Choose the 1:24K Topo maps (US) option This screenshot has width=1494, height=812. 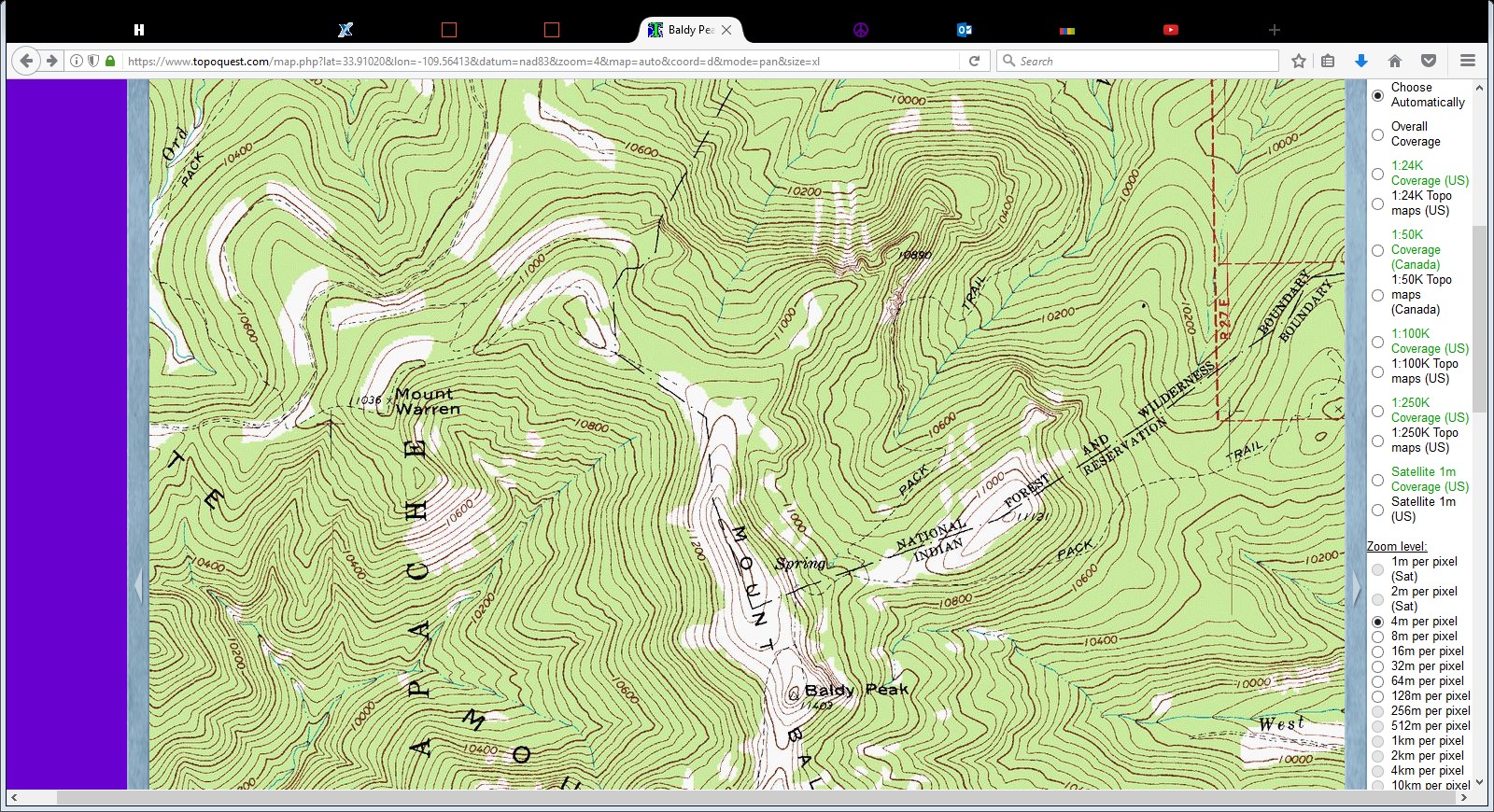tap(1377, 203)
